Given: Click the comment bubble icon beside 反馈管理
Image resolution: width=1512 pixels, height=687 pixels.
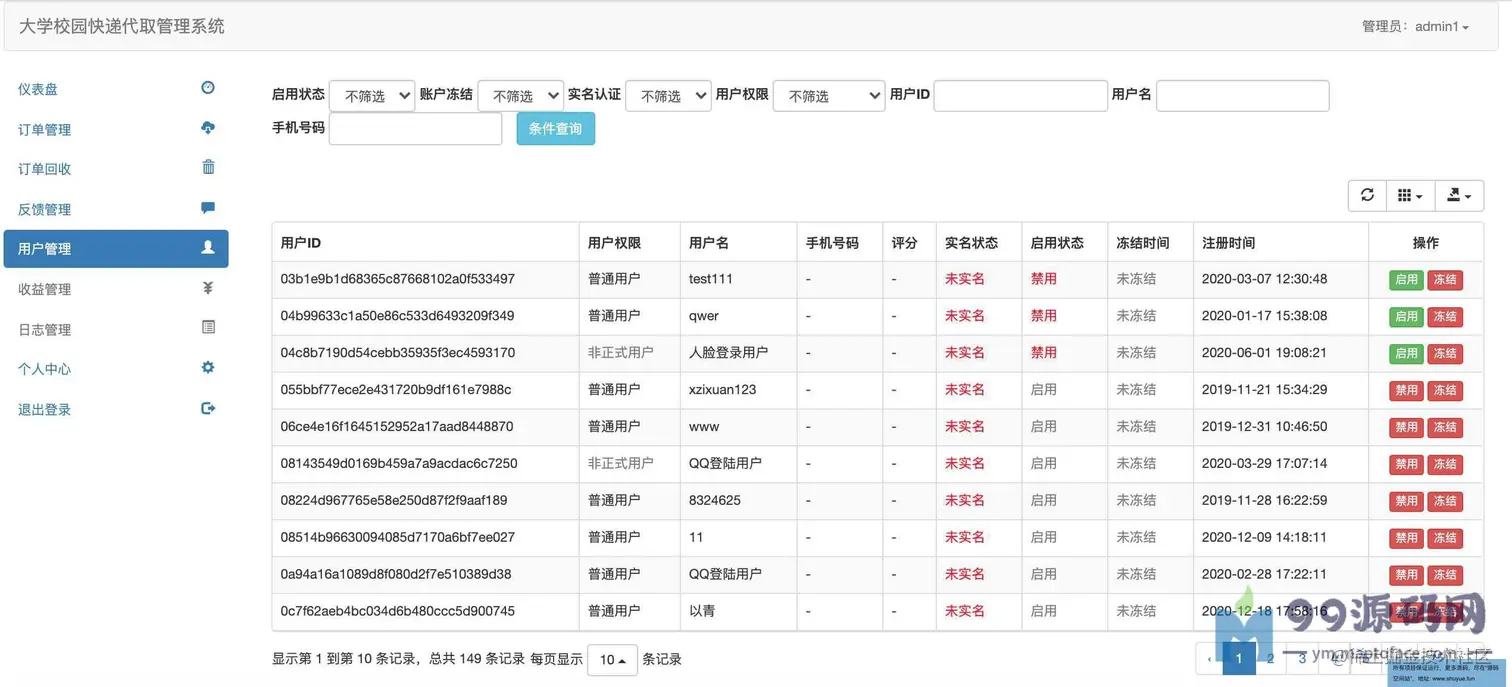Looking at the screenshot, I should point(208,208).
